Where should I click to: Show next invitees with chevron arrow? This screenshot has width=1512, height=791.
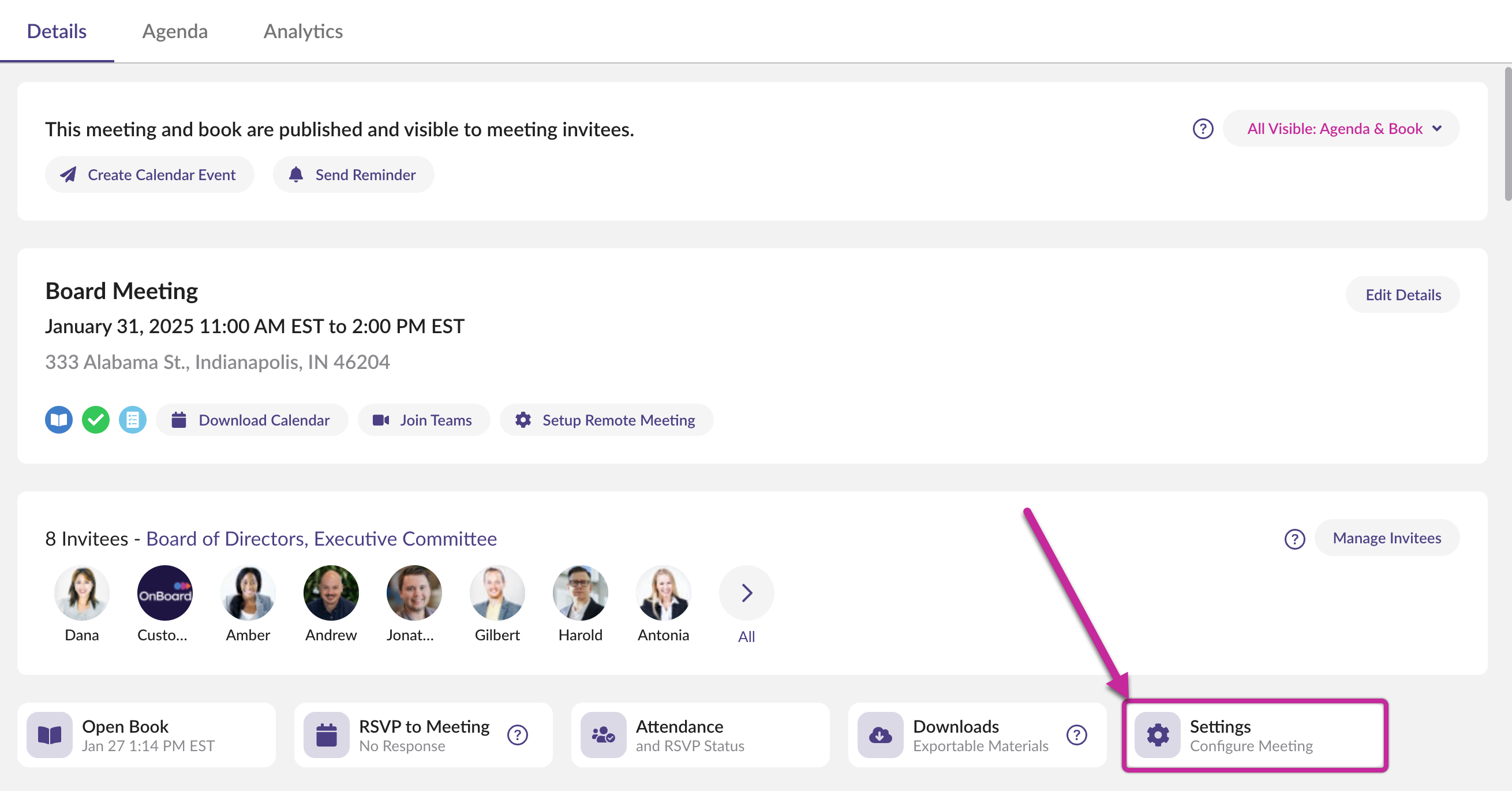click(x=746, y=592)
